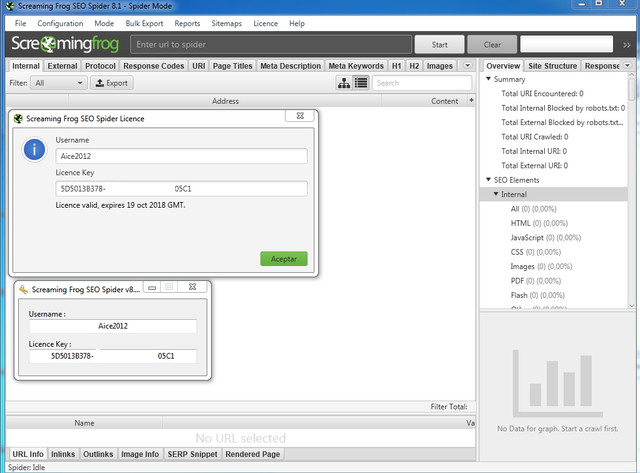Click the keygen window key icon

click(x=23, y=289)
